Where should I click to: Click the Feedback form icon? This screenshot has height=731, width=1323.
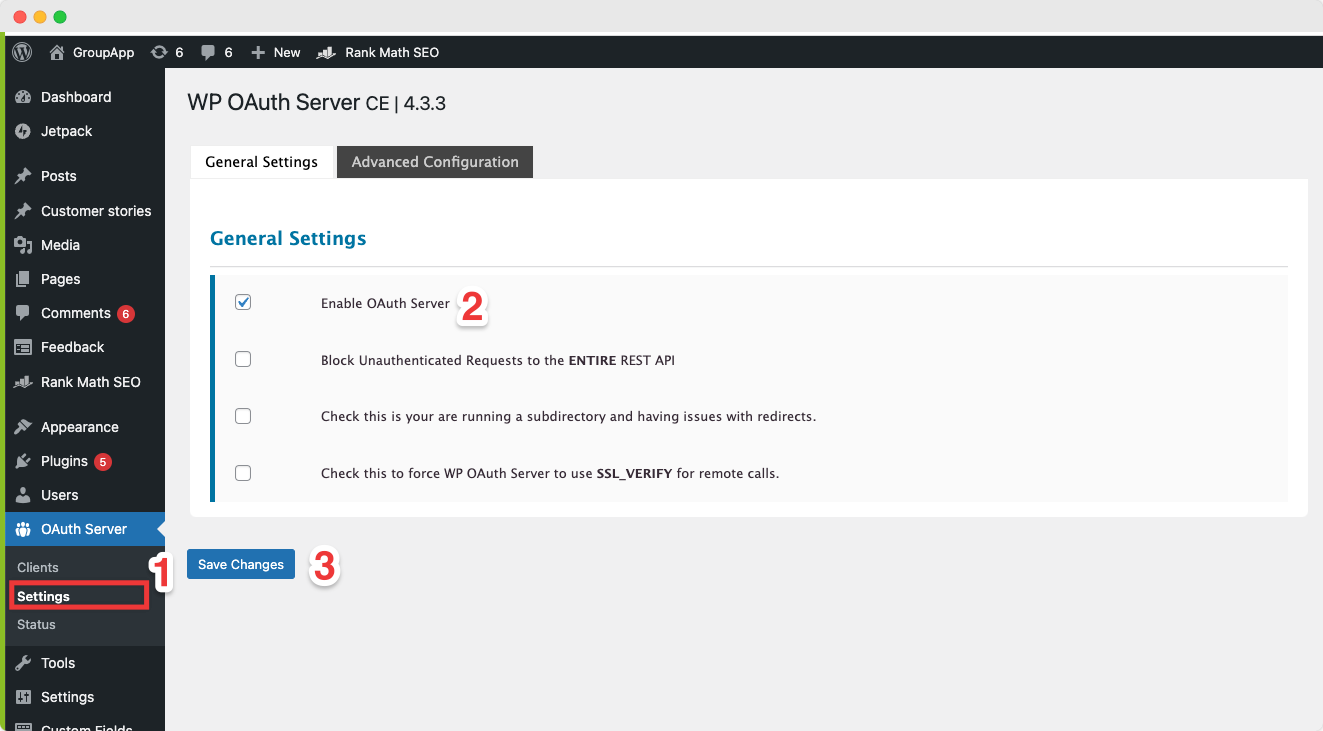click(23, 347)
